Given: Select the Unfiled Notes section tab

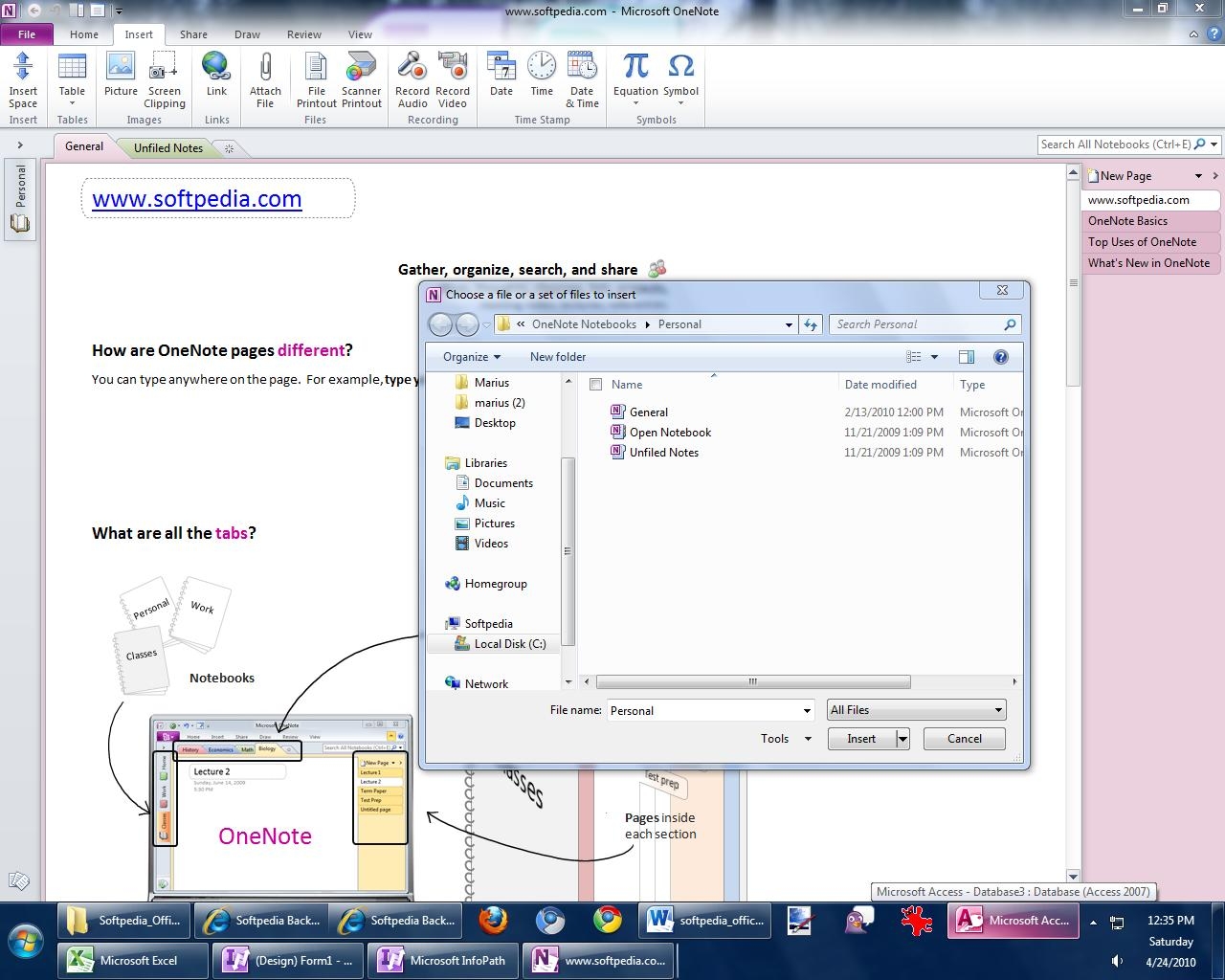Looking at the screenshot, I should pos(168,148).
